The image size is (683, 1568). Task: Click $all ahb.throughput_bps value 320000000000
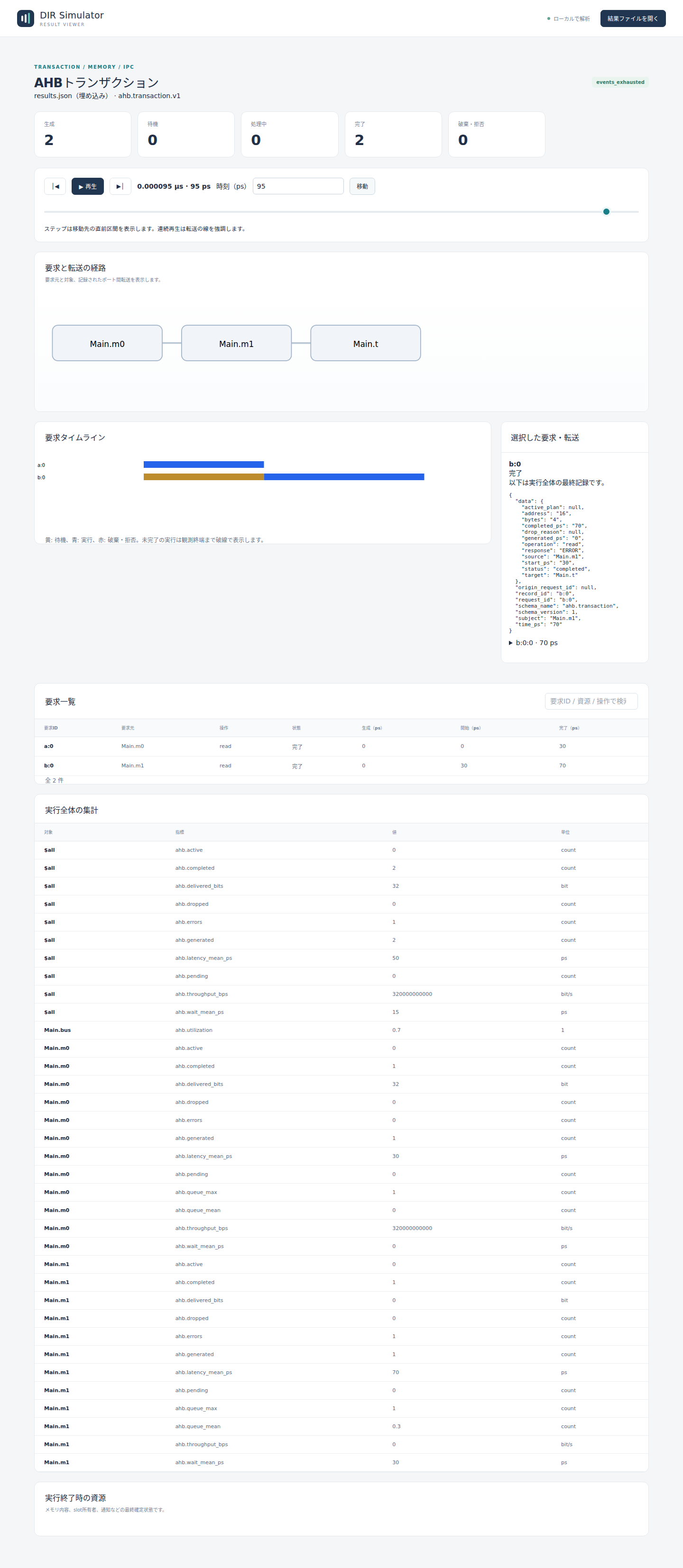pyautogui.click(x=412, y=994)
